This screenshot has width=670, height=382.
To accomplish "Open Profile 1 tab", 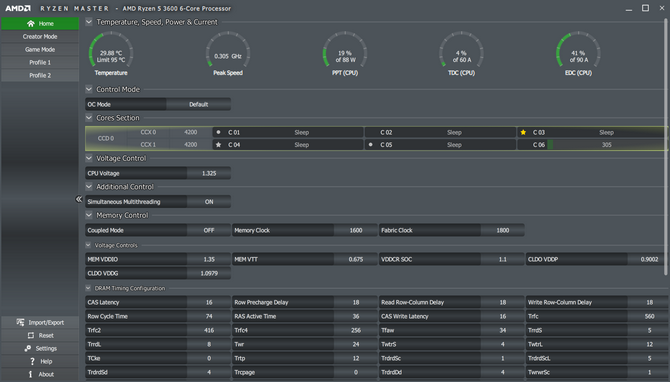I will click(40, 62).
